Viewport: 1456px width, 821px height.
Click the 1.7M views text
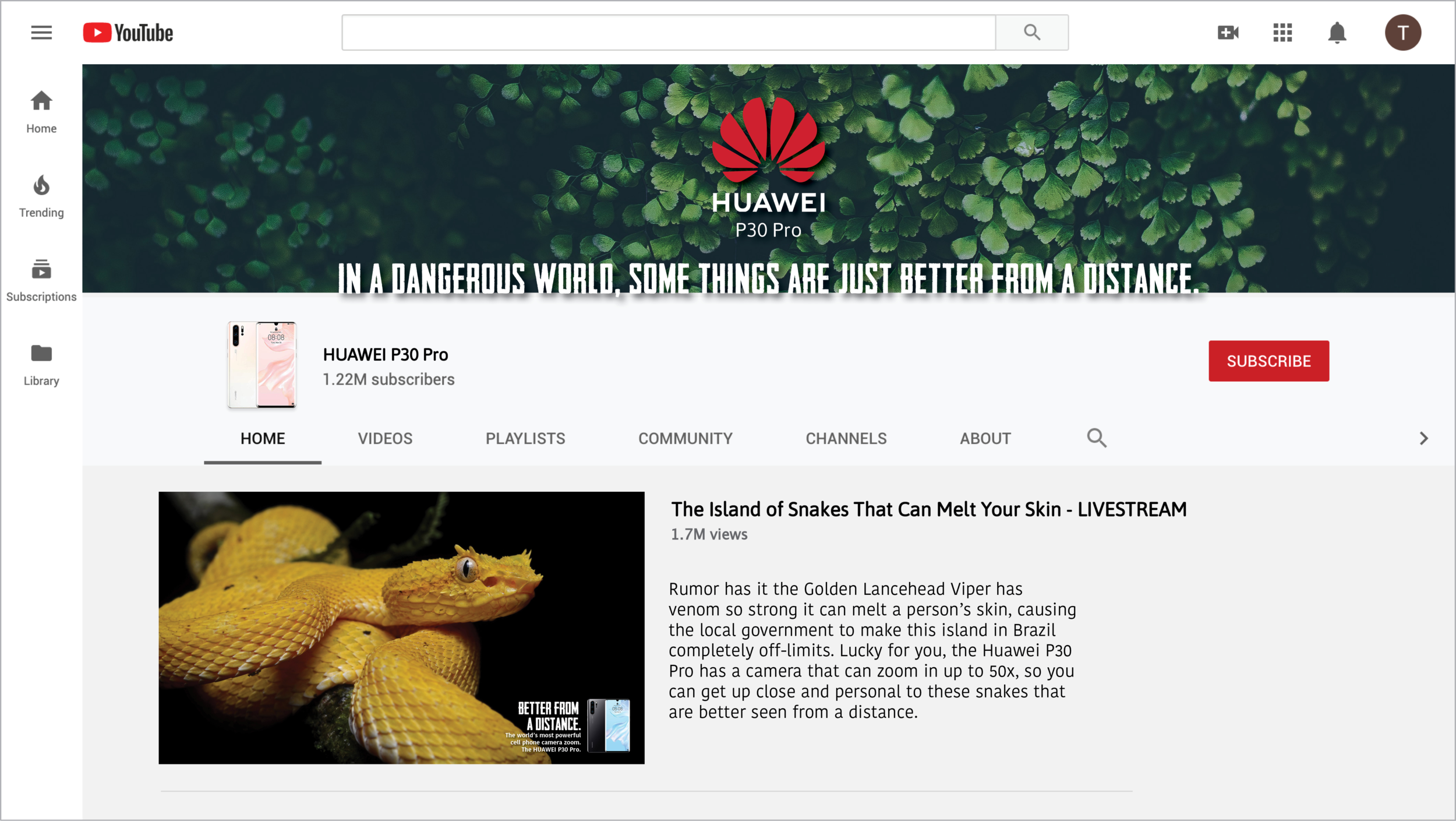709,534
